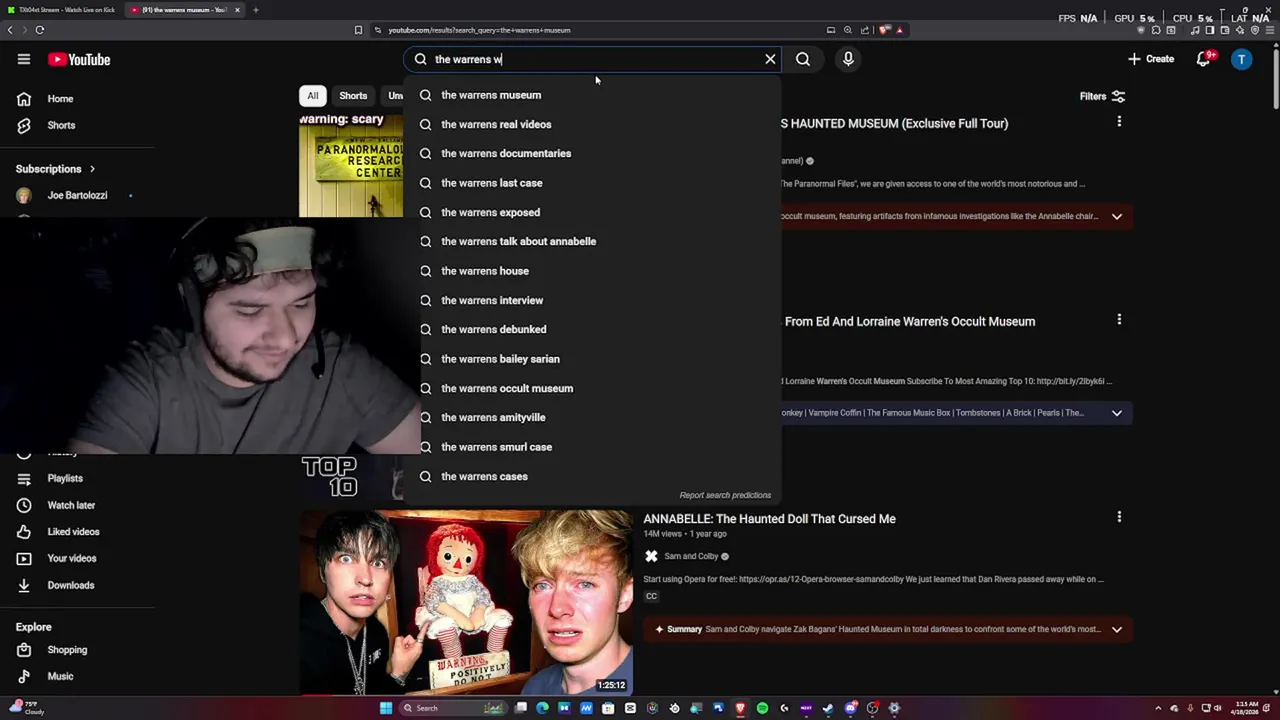
Task: Select the All filter chip
Action: point(313,96)
